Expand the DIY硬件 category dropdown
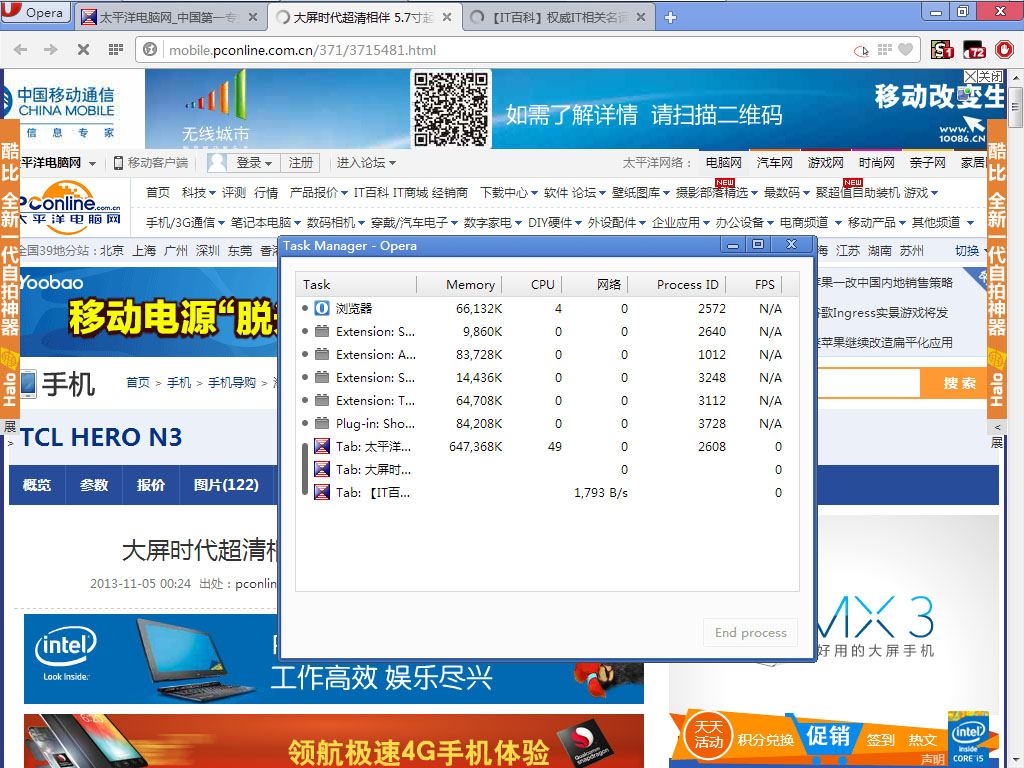Viewport: 1024px width, 768px height. (554, 223)
